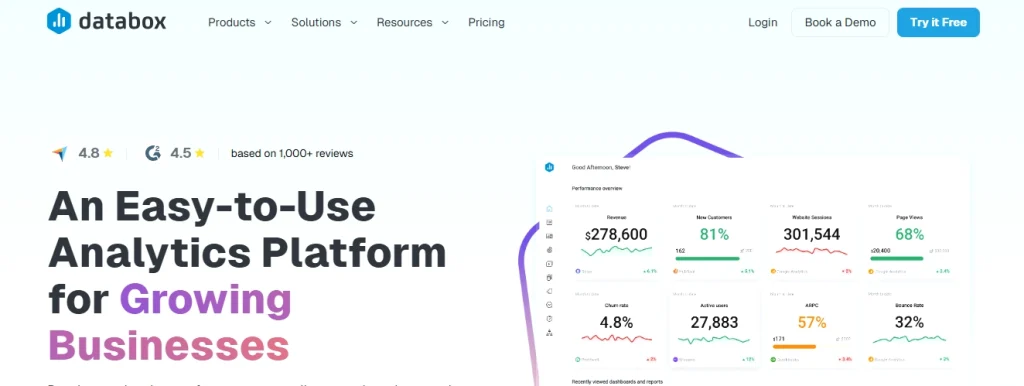Screen dimensions: 1024x386
Task: Click the 4.5 G2 rating number
Action: point(181,153)
